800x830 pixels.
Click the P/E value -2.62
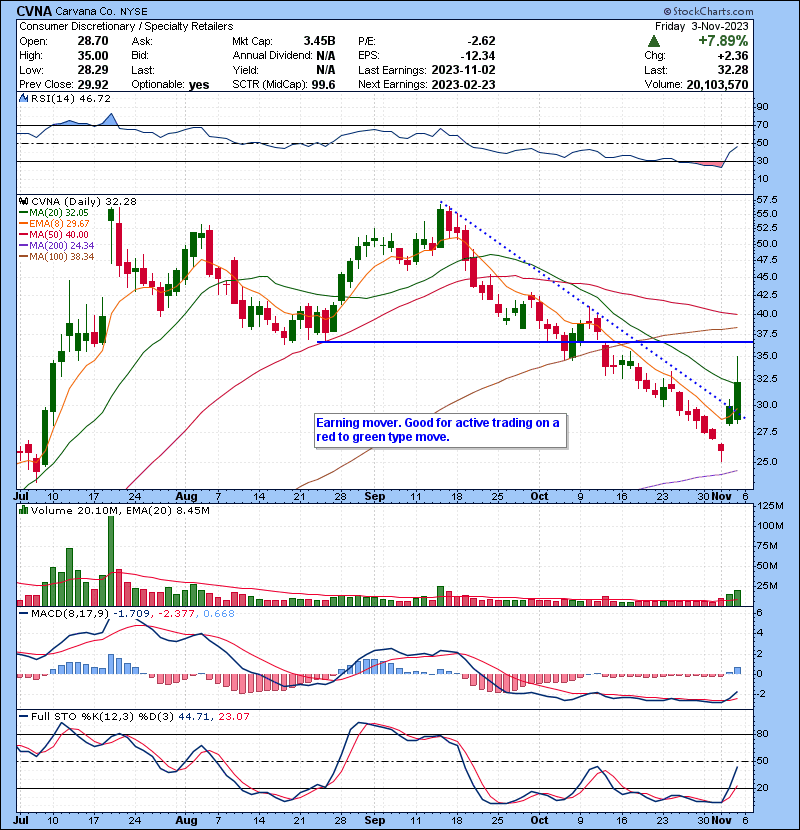pos(481,41)
